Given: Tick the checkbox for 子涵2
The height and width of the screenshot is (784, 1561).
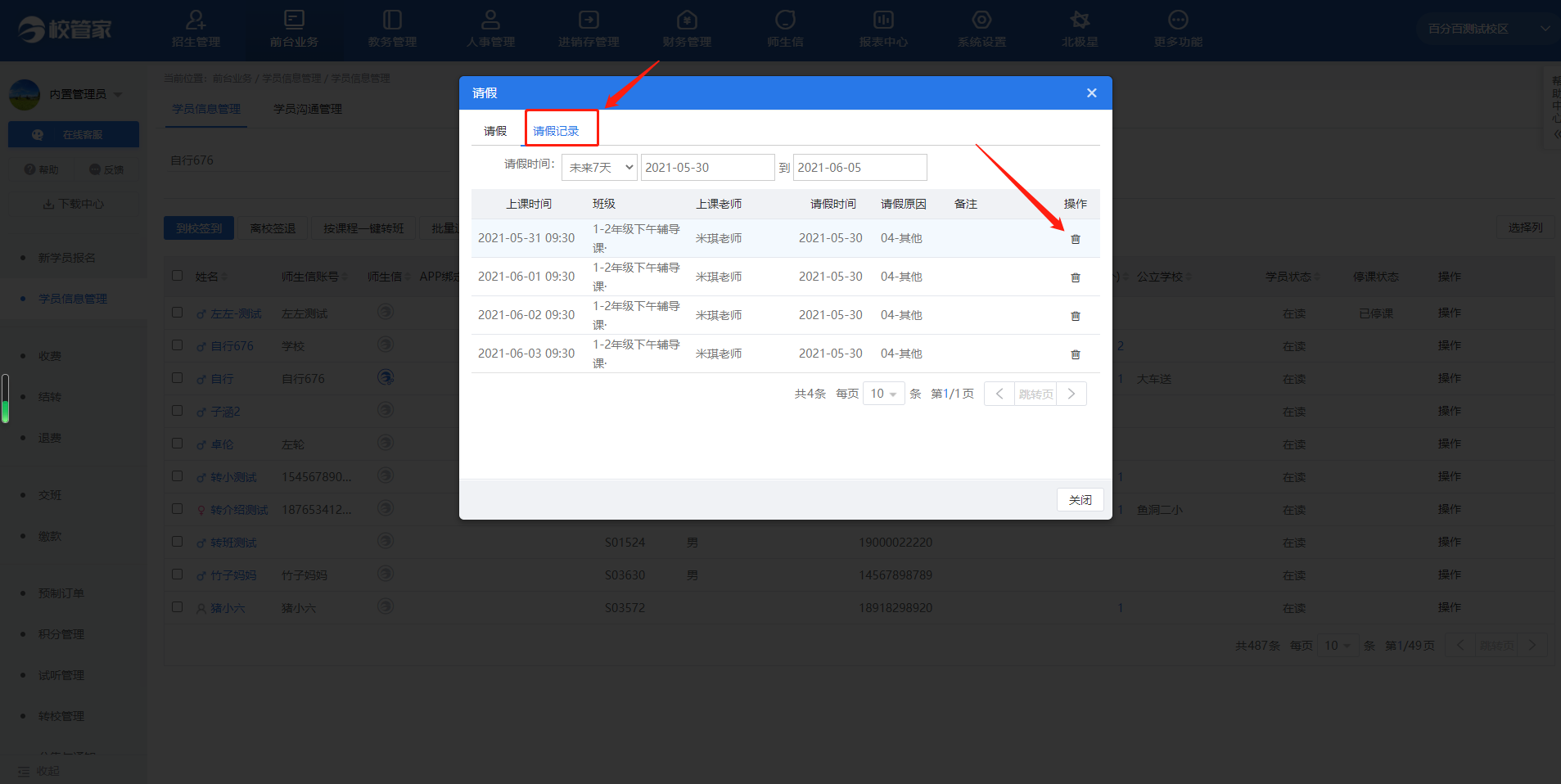Looking at the screenshot, I should [x=178, y=411].
